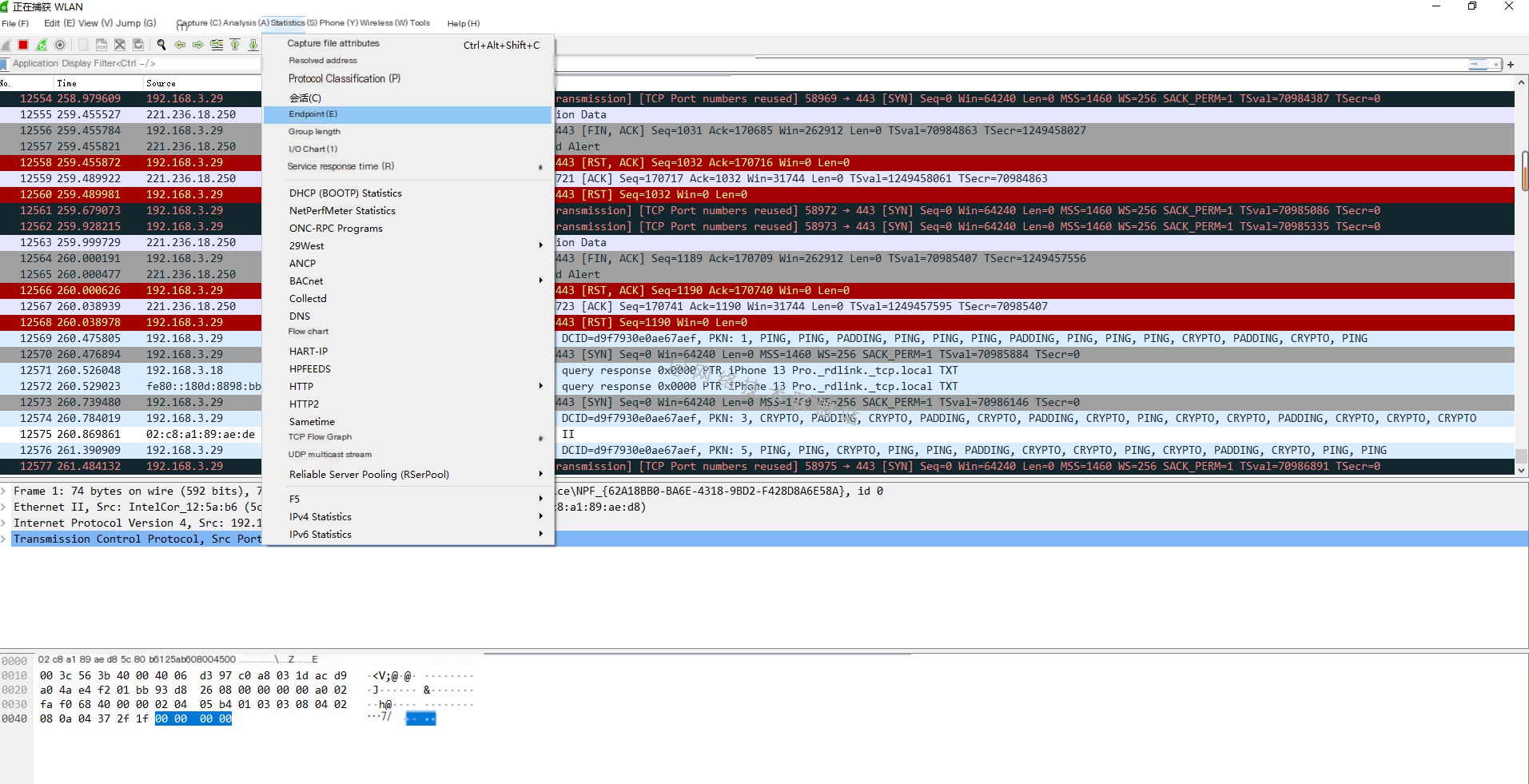
Task: Open the Capture (C) menu
Action: (198, 23)
